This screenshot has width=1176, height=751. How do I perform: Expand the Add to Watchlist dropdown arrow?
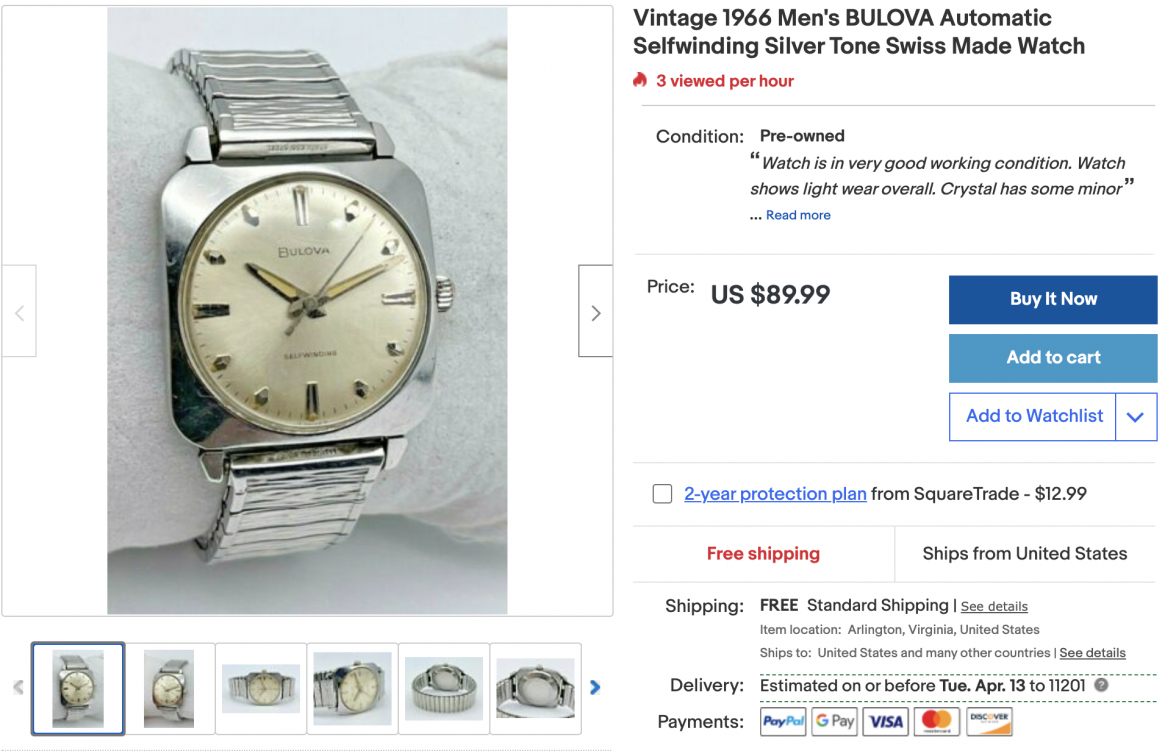1136,417
